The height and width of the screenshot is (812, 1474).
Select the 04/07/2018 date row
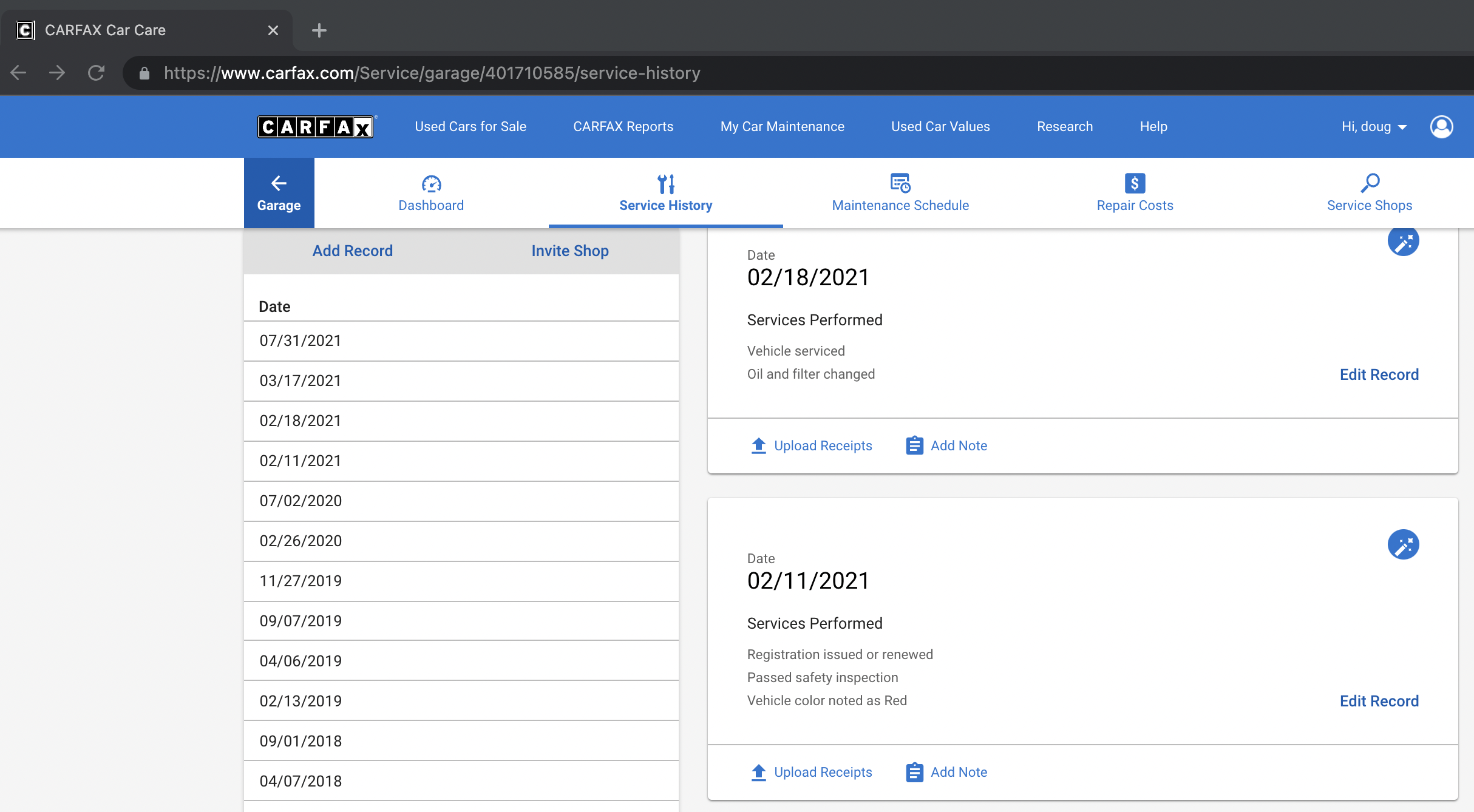tap(461, 781)
